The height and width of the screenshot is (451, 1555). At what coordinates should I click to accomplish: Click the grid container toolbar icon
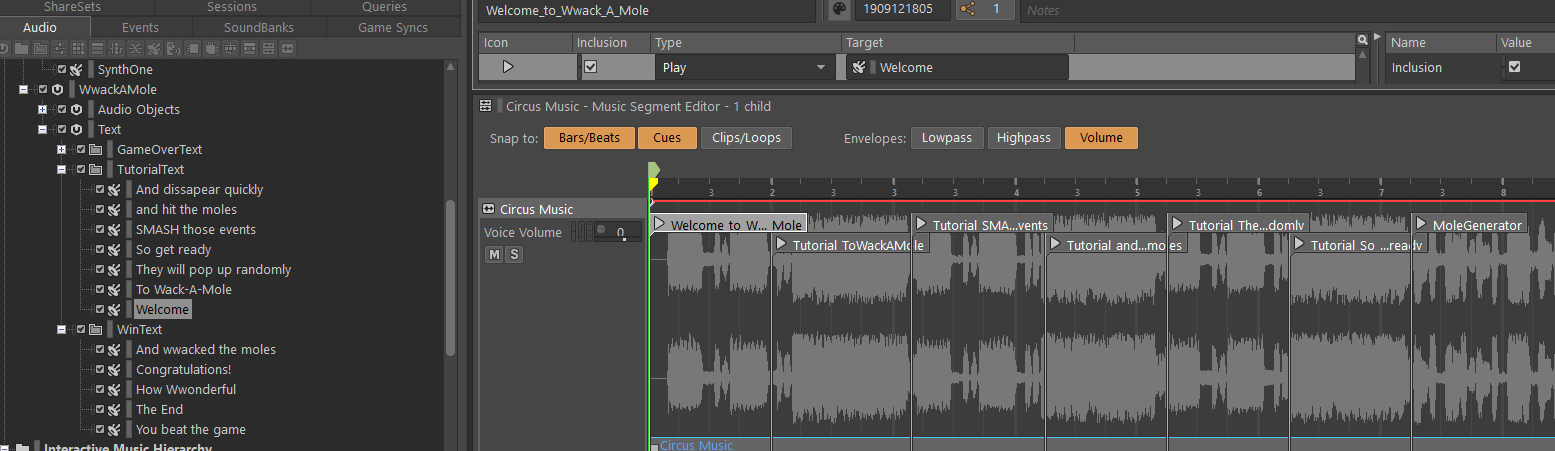click(78, 48)
